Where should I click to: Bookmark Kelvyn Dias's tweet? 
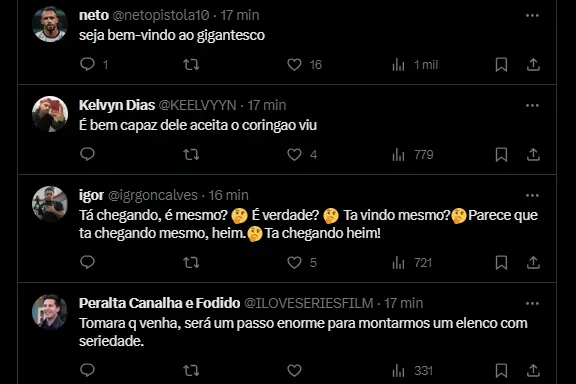[x=501, y=155]
